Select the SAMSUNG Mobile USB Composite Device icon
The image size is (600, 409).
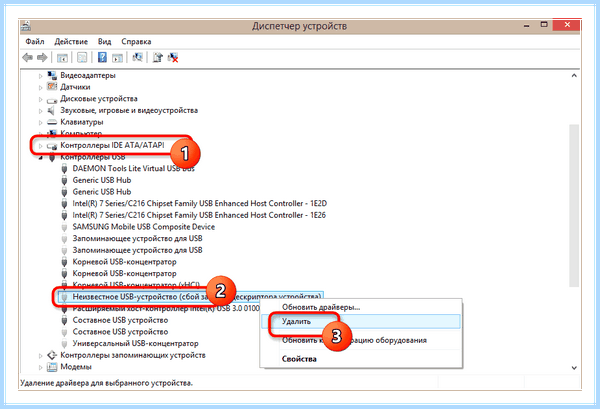point(64,227)
